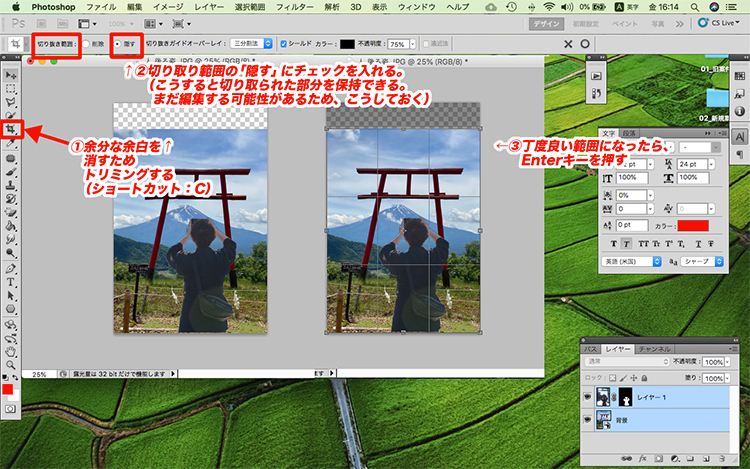Screen dimensions: 750x469
Task: Open layer blend mode 通常 dropdown
Action: pos(627,362)
